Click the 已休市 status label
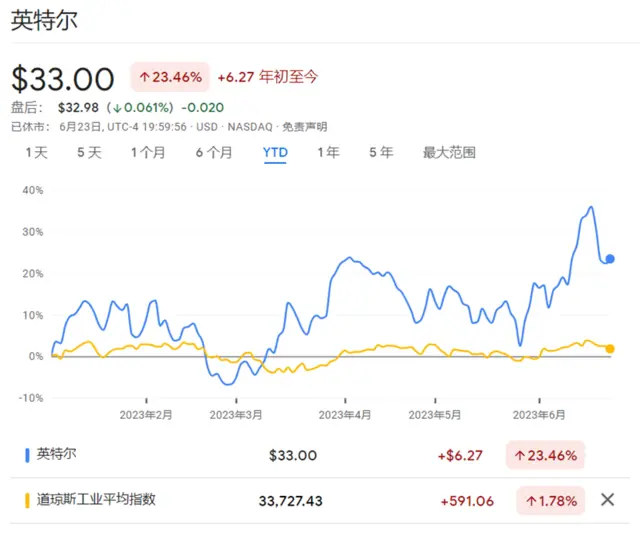 click(30, 127)
